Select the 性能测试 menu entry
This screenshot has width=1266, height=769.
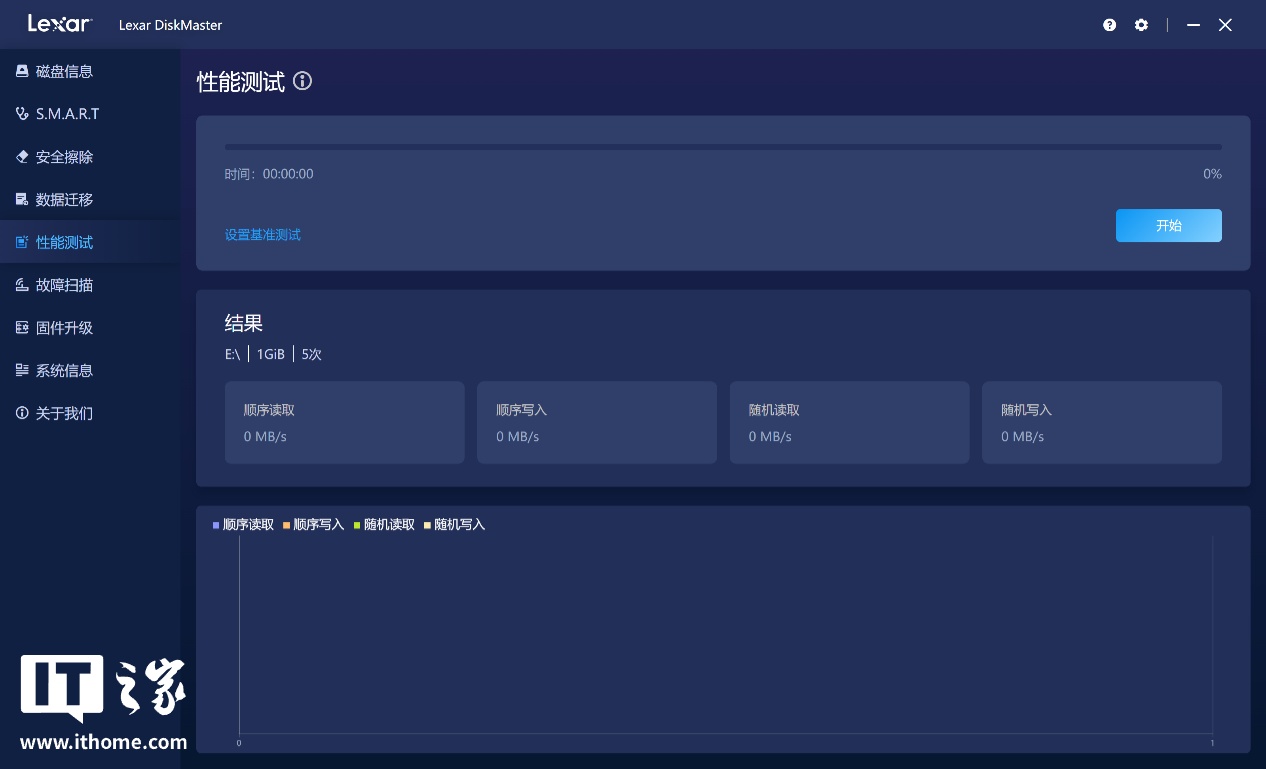click(64, 243)
